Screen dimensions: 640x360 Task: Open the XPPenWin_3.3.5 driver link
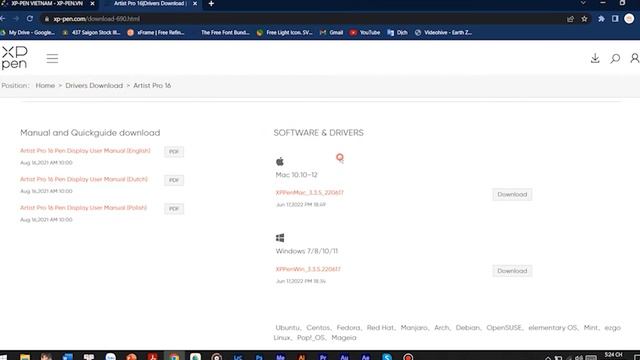308,269
